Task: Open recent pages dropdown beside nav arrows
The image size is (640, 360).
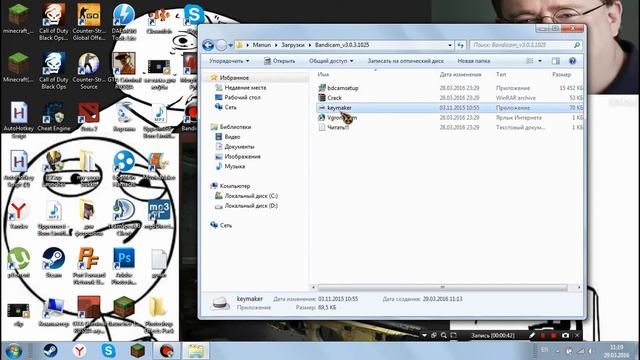Action: 231,45
